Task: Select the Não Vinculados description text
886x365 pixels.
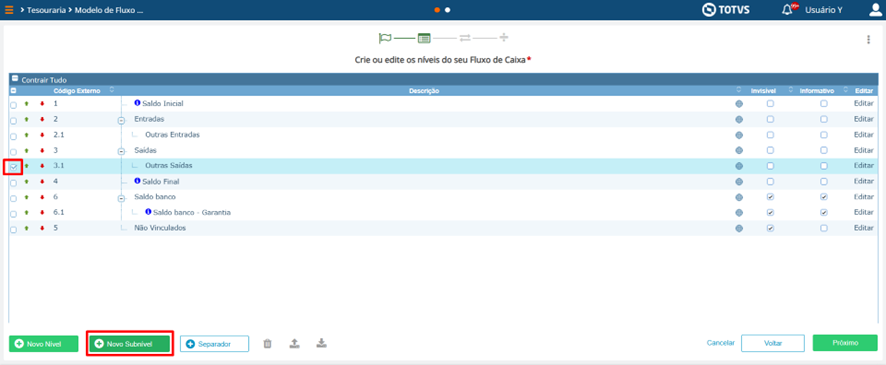Action: click(160, 228)
